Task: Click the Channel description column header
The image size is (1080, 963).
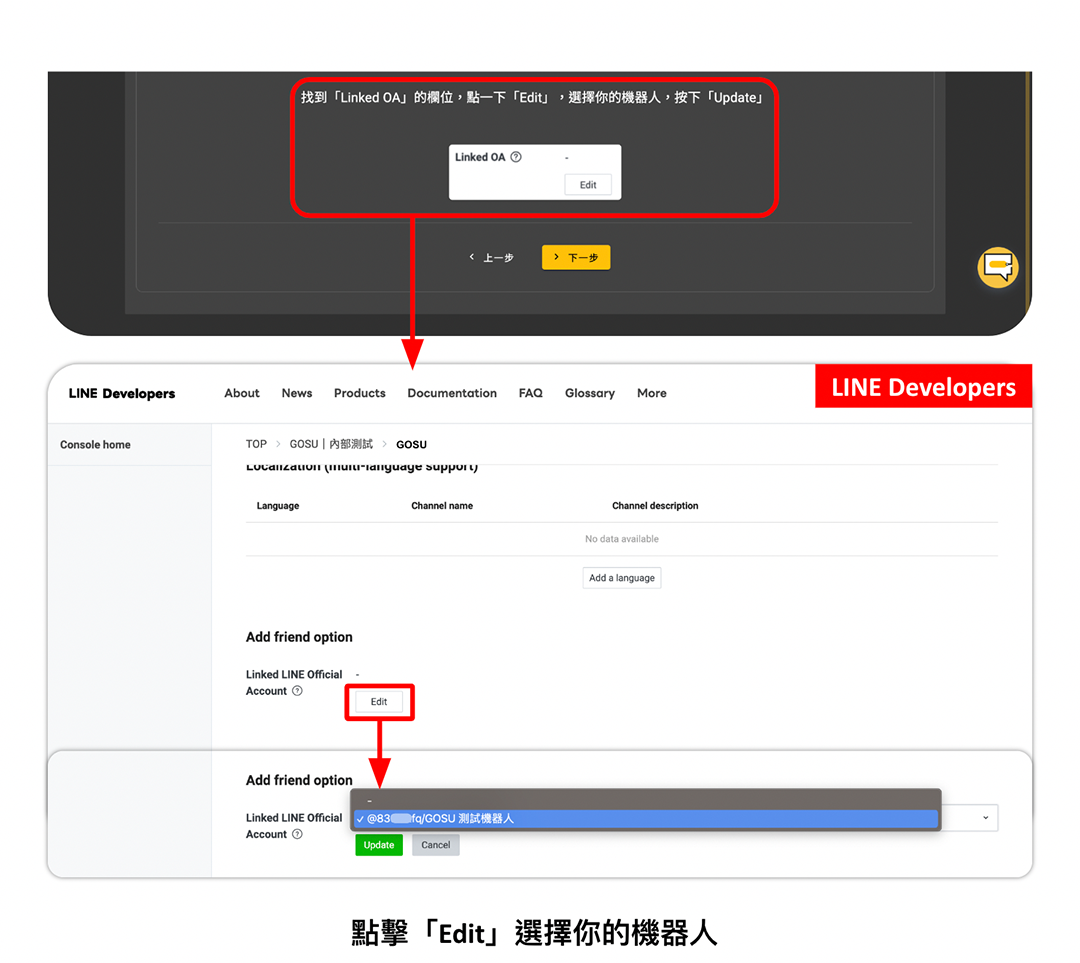Action: (655, 506)
